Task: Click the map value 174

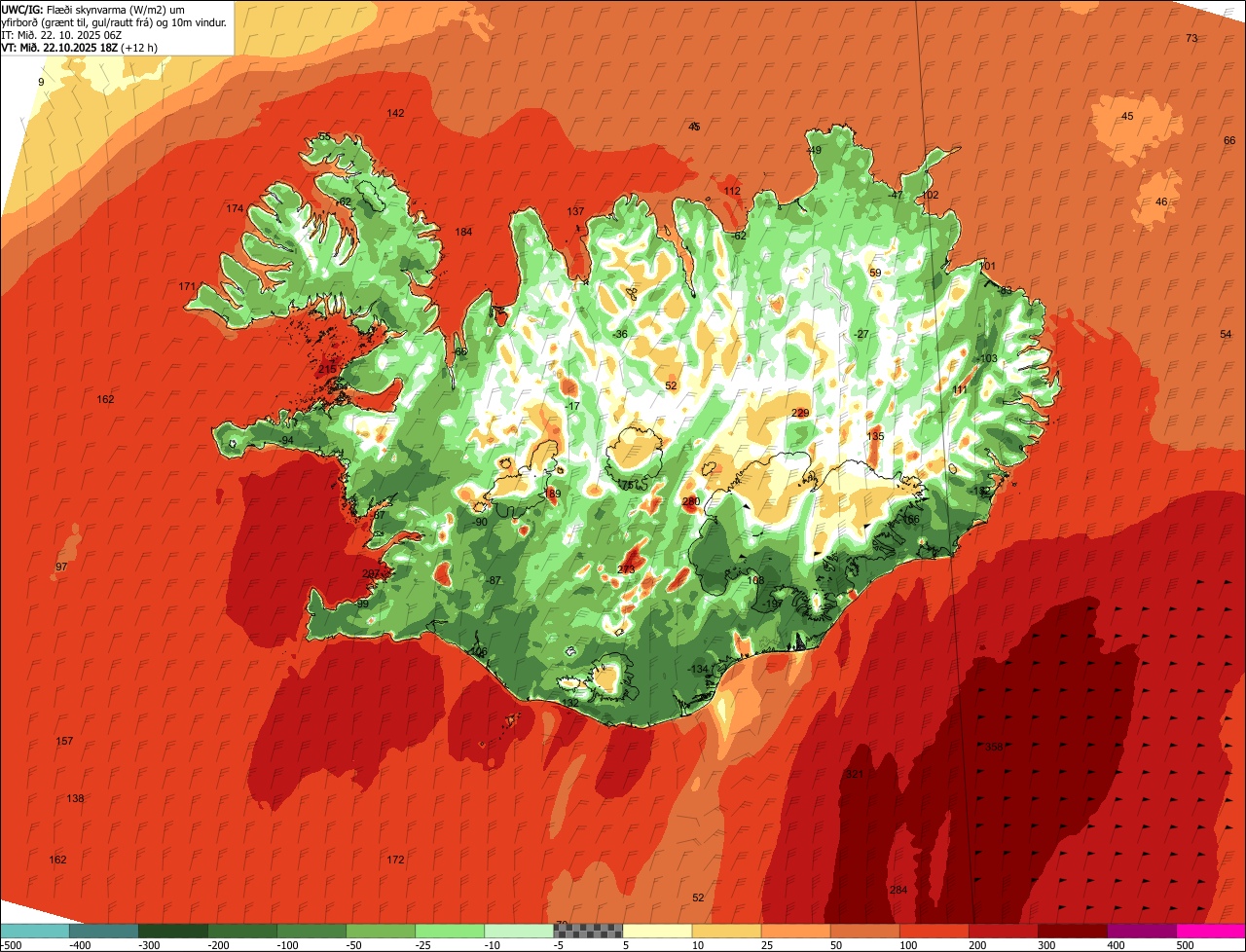Action: coord(235,208)
